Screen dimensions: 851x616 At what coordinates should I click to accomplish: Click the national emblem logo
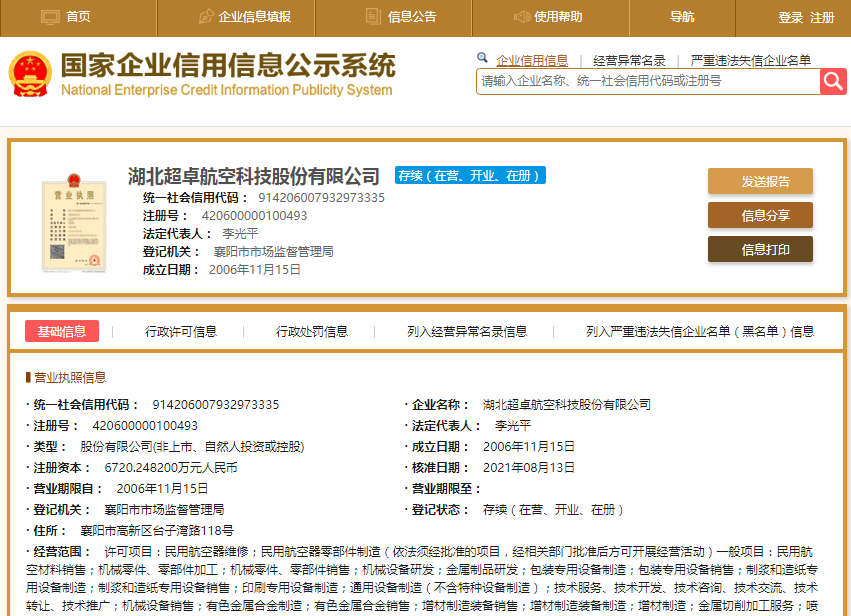point(30,74)
